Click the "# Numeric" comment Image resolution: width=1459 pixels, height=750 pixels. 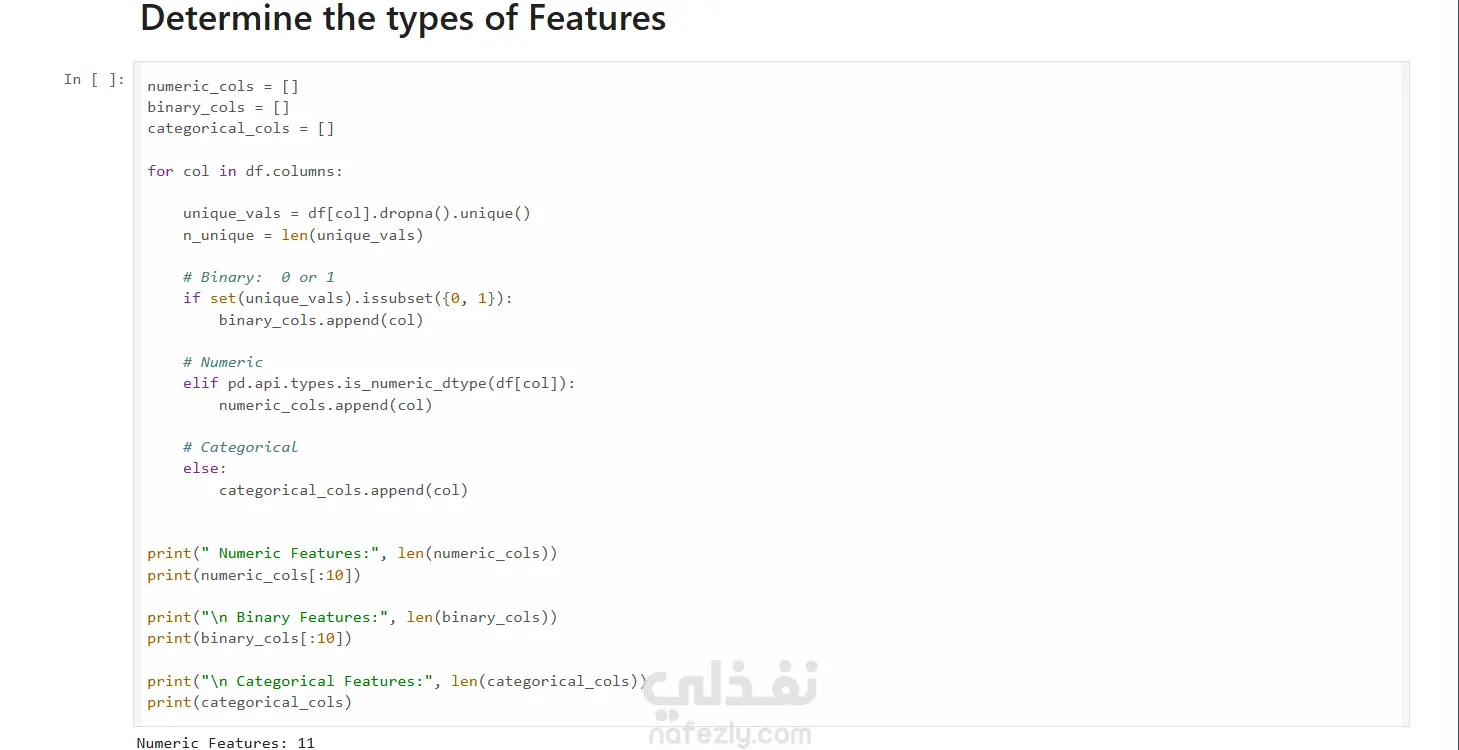coord(223,362)
